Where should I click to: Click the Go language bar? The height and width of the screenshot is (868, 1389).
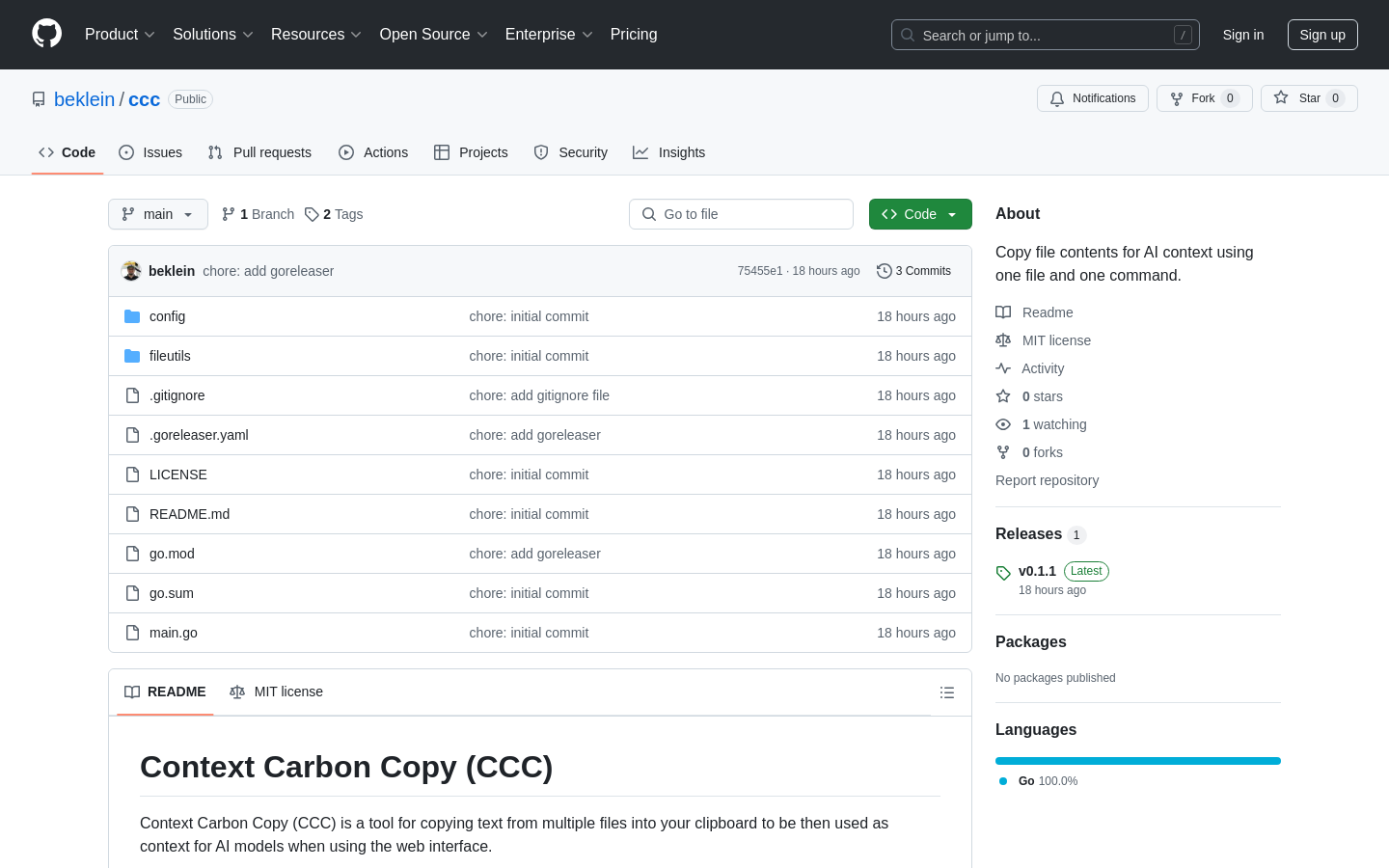point(1138,761)
